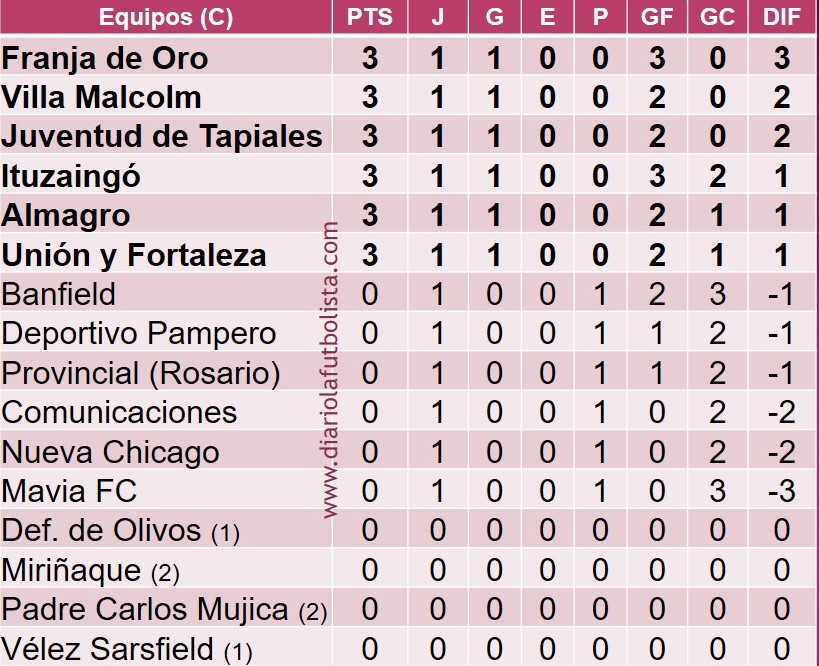This screenshot has width=819, height=666.
Task: Click the Almagro team name
Action: [66, 215]
